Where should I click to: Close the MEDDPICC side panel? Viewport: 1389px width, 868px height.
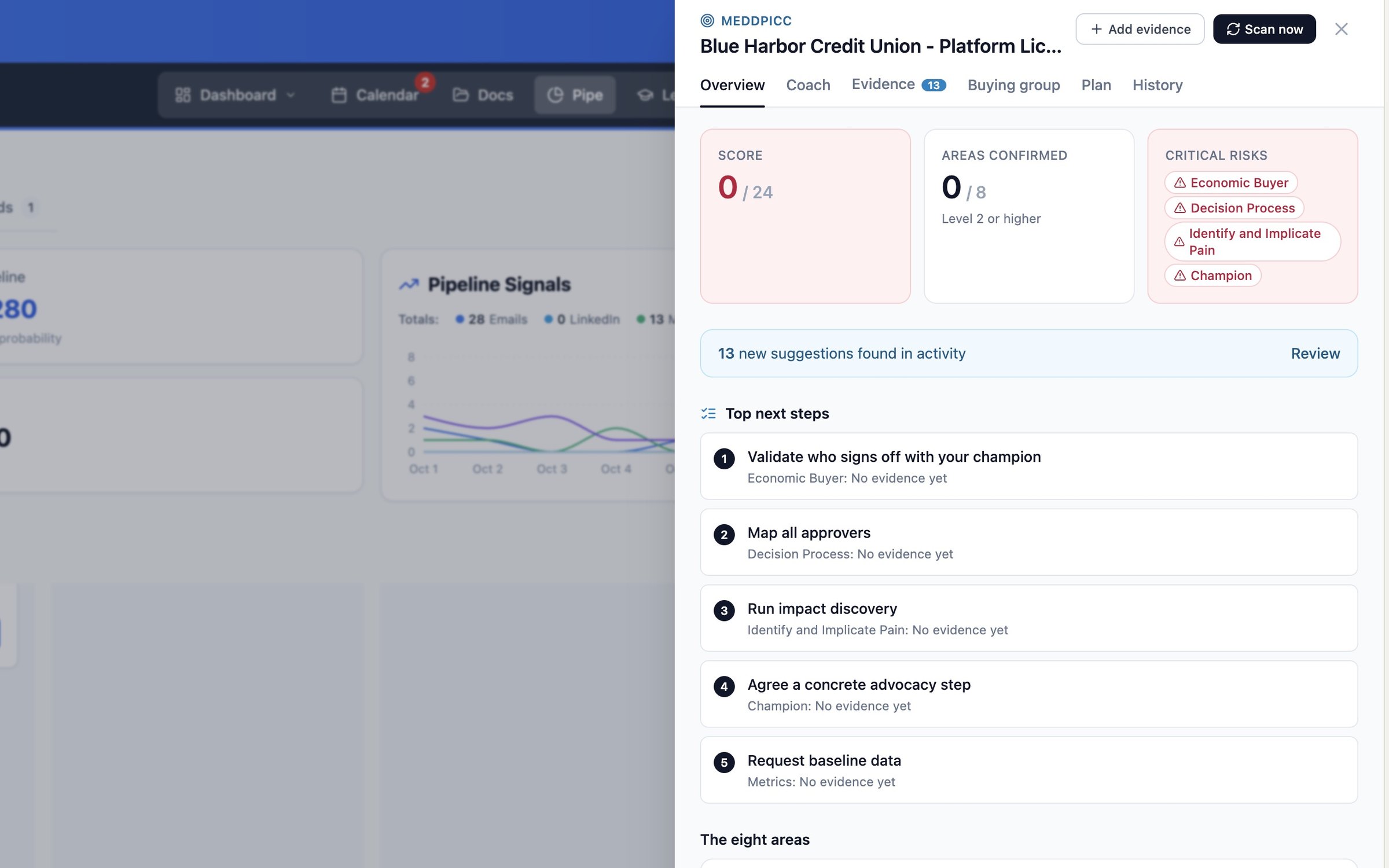[1341, 29]
